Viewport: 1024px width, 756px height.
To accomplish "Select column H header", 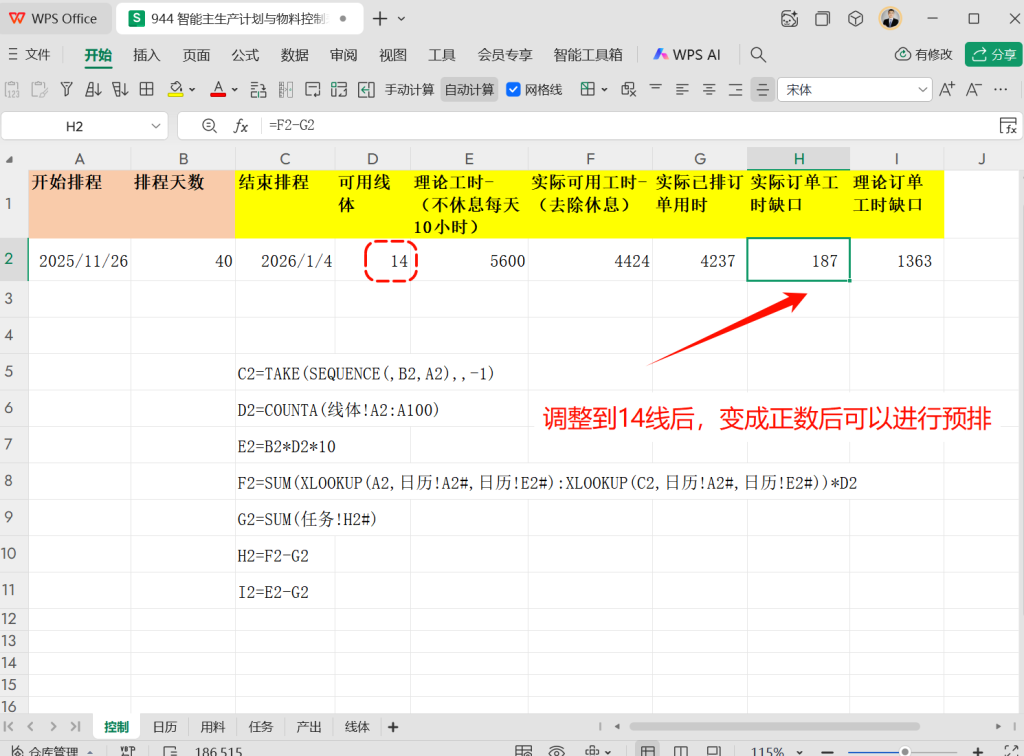I will coord(798,159).
